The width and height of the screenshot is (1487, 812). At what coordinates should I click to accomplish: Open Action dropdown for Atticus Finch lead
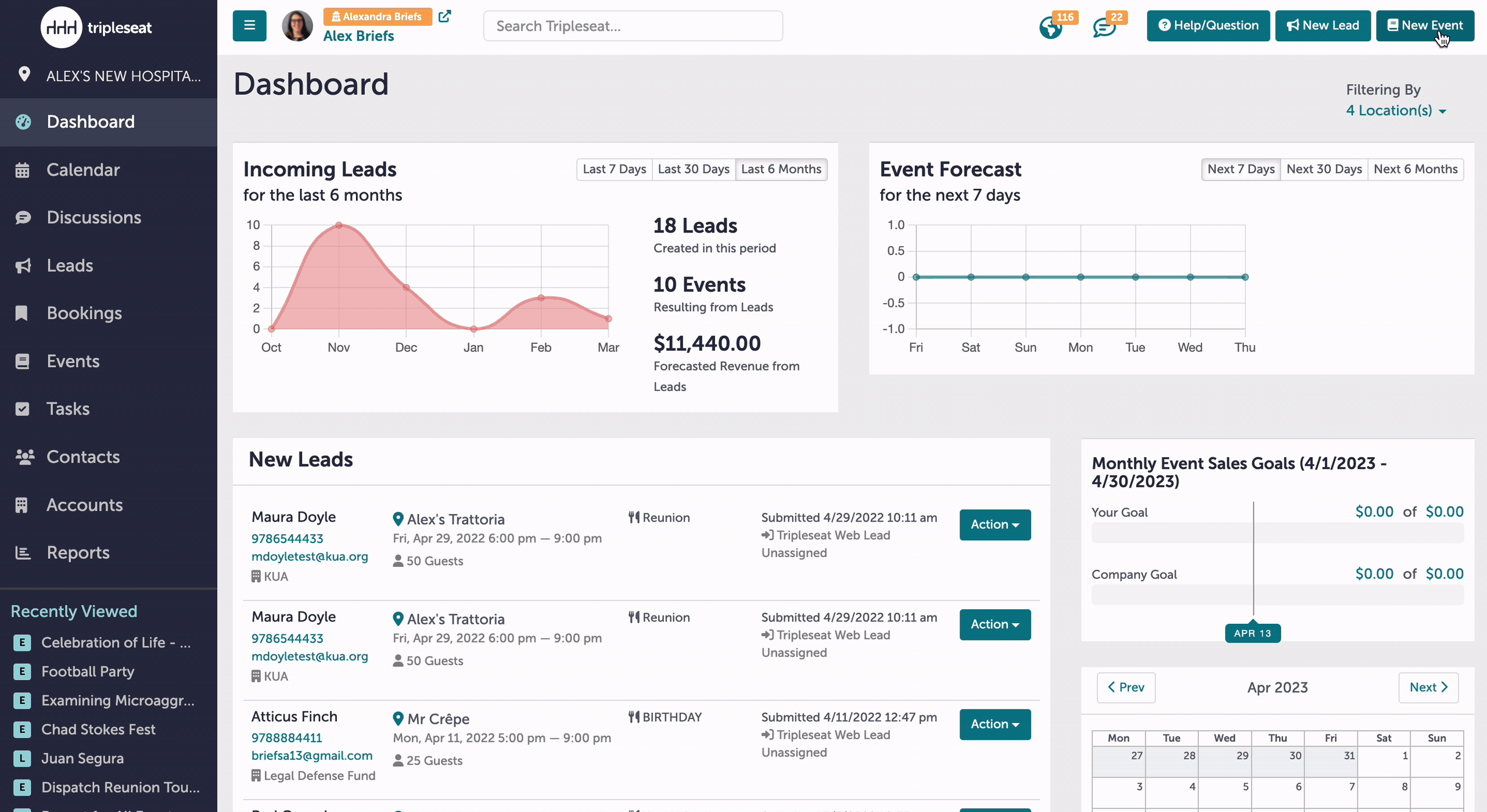pyautogui.click(x=995, y=724)
